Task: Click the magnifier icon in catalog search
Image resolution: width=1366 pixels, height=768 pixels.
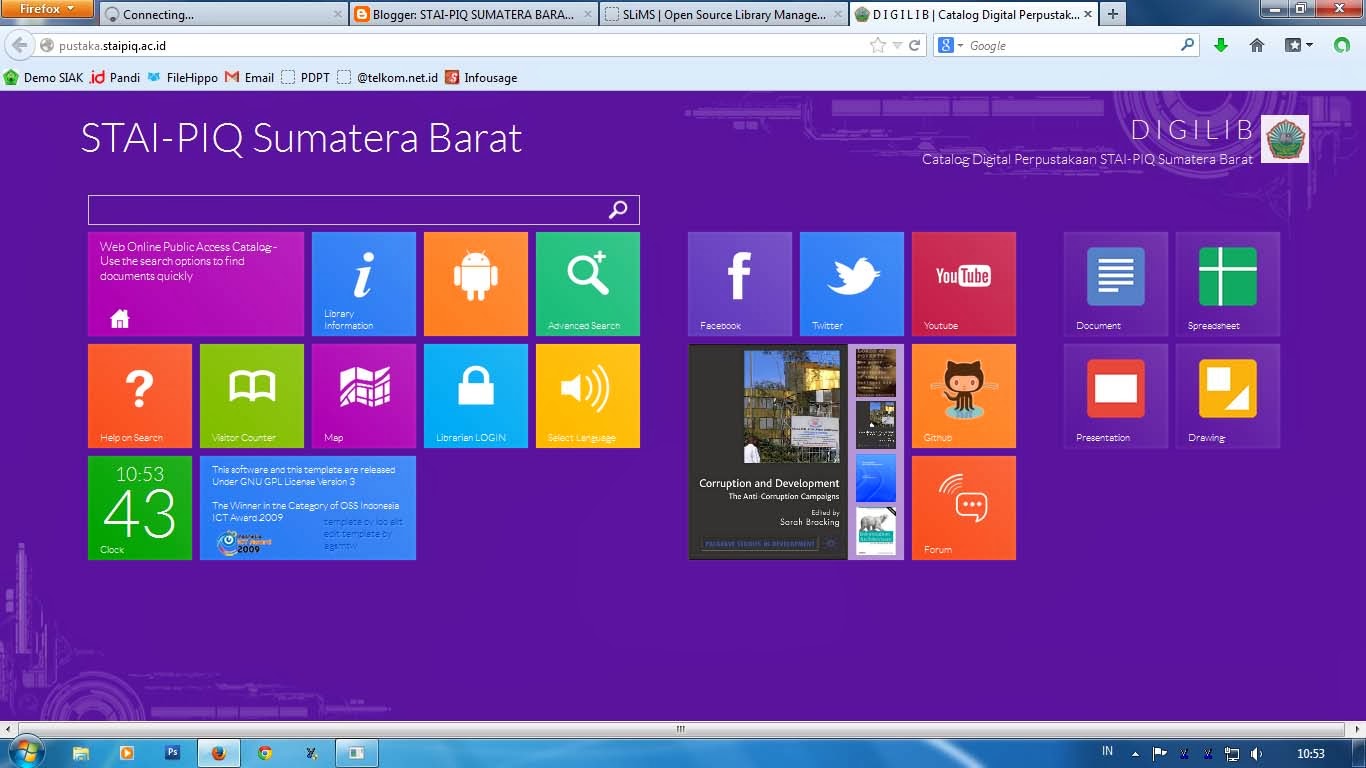Action: tap(619, 209)
